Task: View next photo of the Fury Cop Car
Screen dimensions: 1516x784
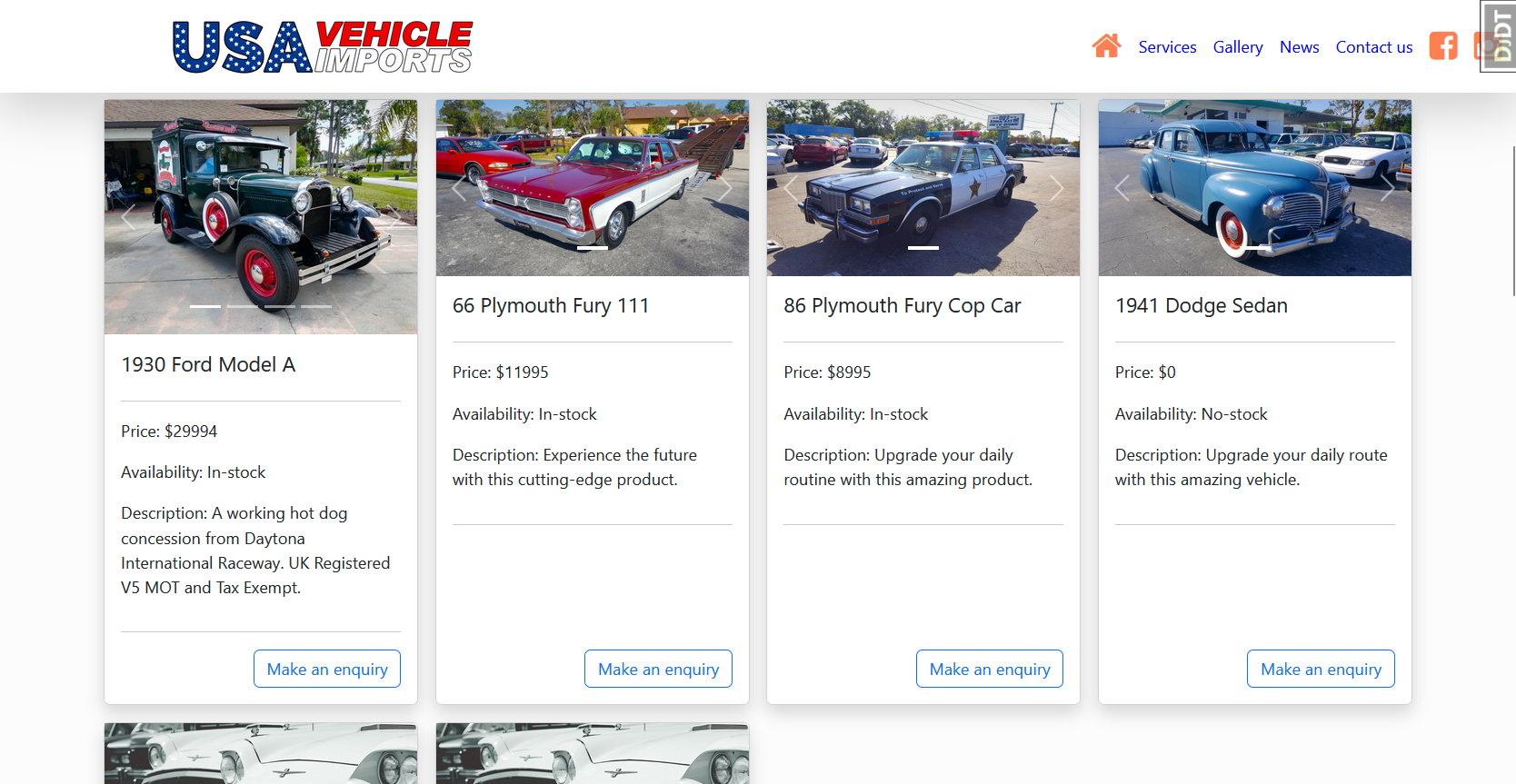Action: coord(1056,188)
